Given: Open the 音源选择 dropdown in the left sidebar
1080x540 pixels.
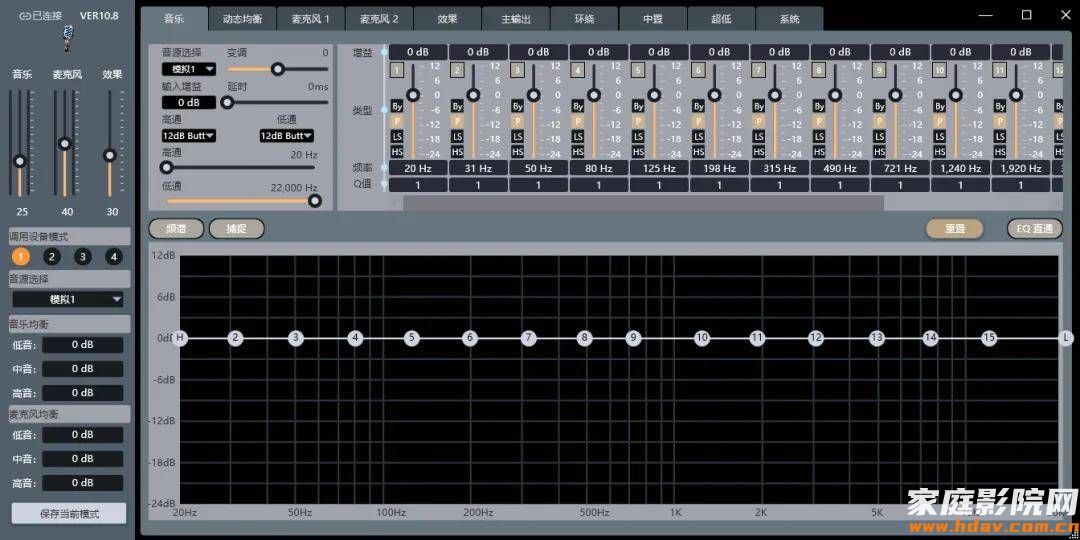Looking at the screenshot, I should coord(68,299).
